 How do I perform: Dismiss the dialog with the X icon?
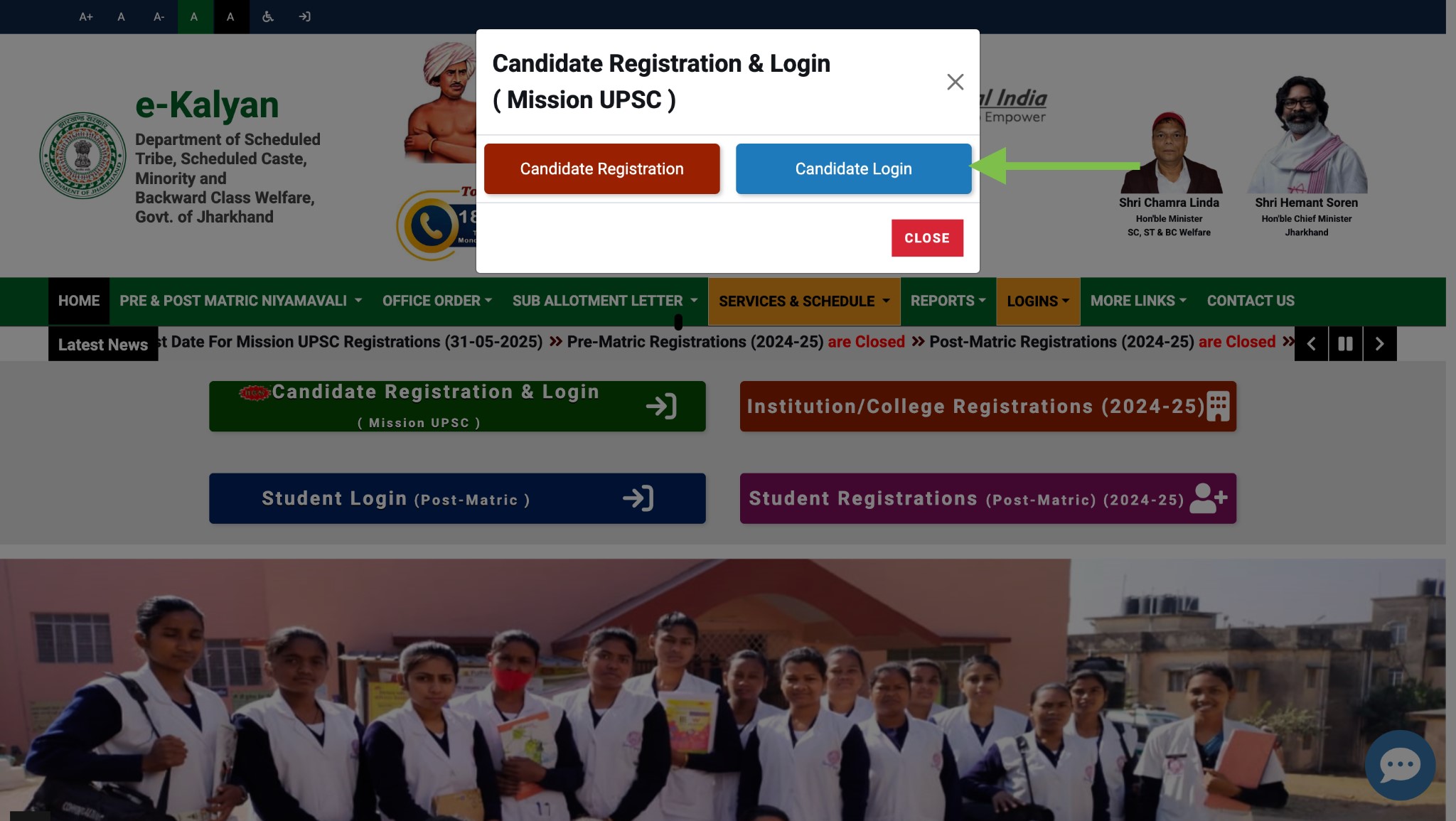click(955, 82)
